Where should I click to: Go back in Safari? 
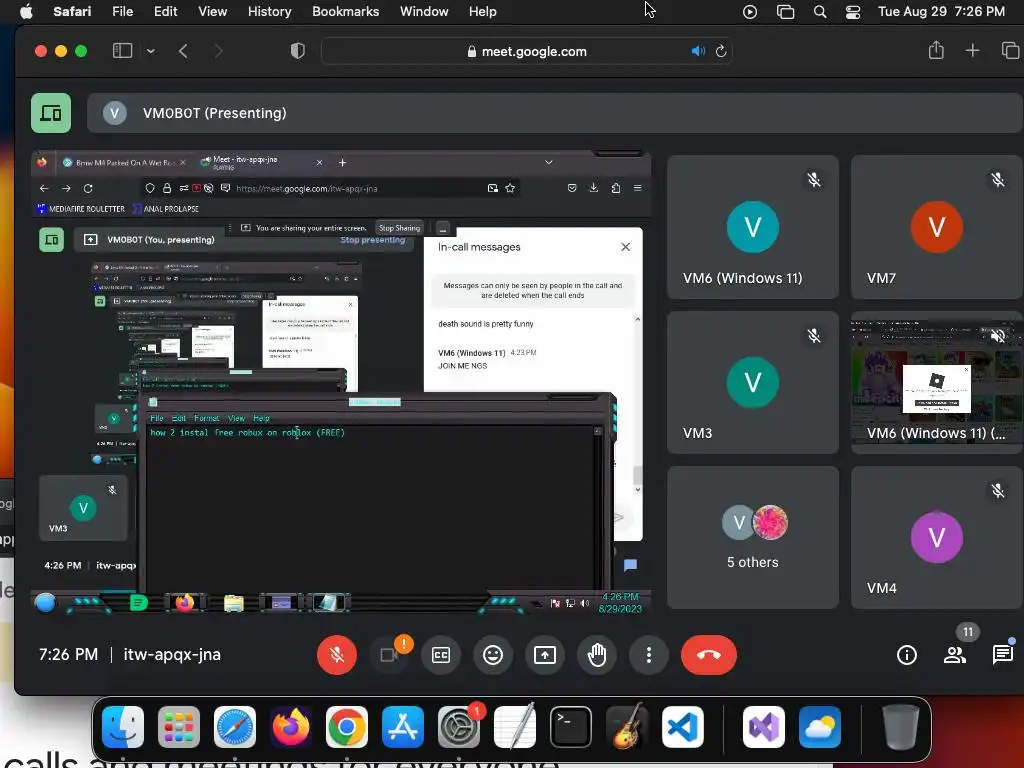[183, 51]
